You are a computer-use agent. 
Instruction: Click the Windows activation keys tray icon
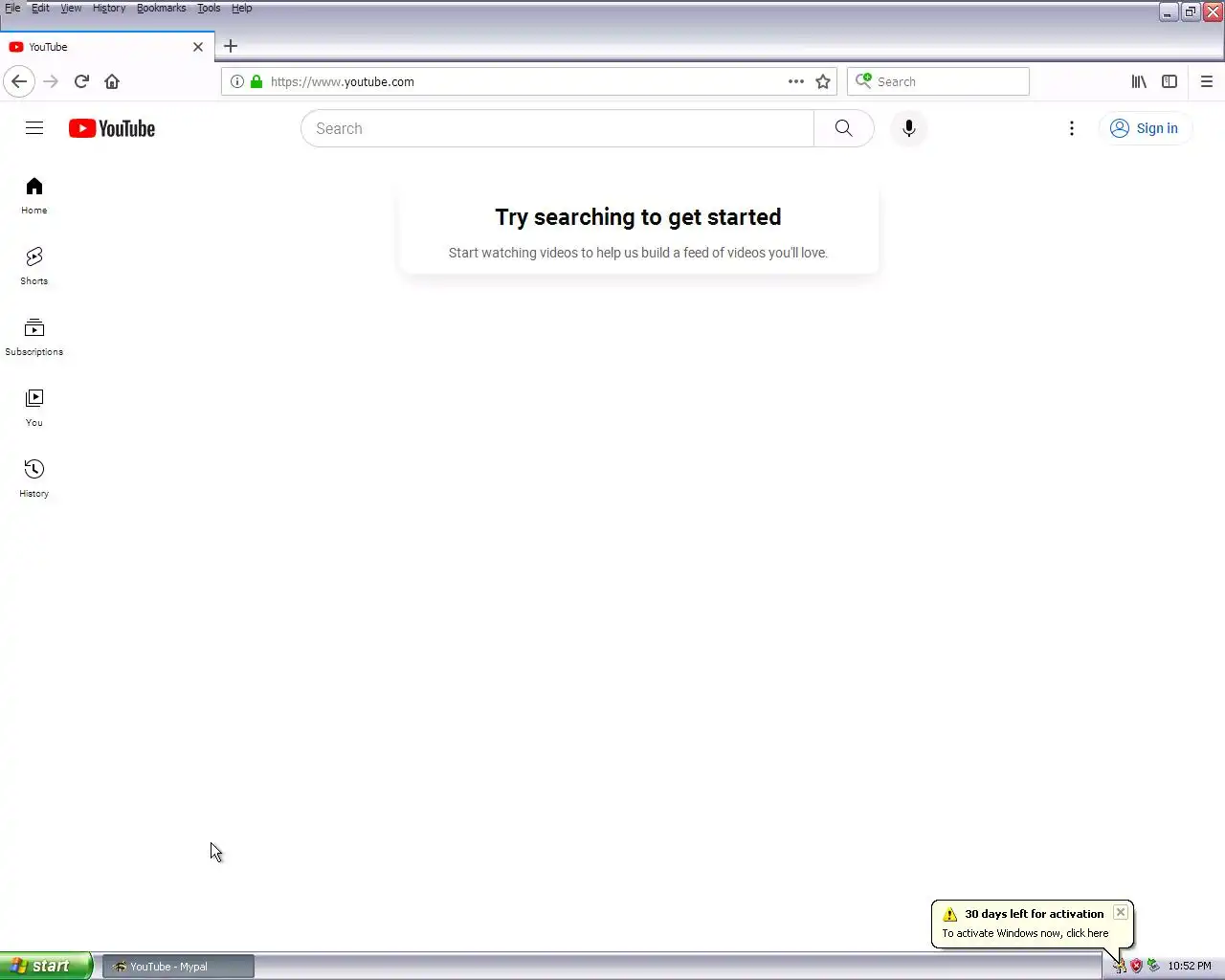[x=1119, y=966]
